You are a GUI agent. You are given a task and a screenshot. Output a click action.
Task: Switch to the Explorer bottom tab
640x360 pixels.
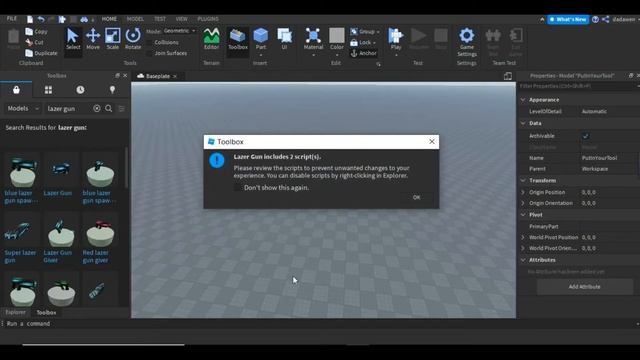pos(16,312)
